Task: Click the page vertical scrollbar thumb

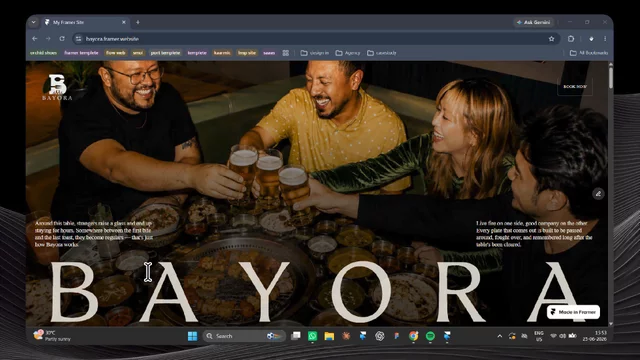Action: 611,78
